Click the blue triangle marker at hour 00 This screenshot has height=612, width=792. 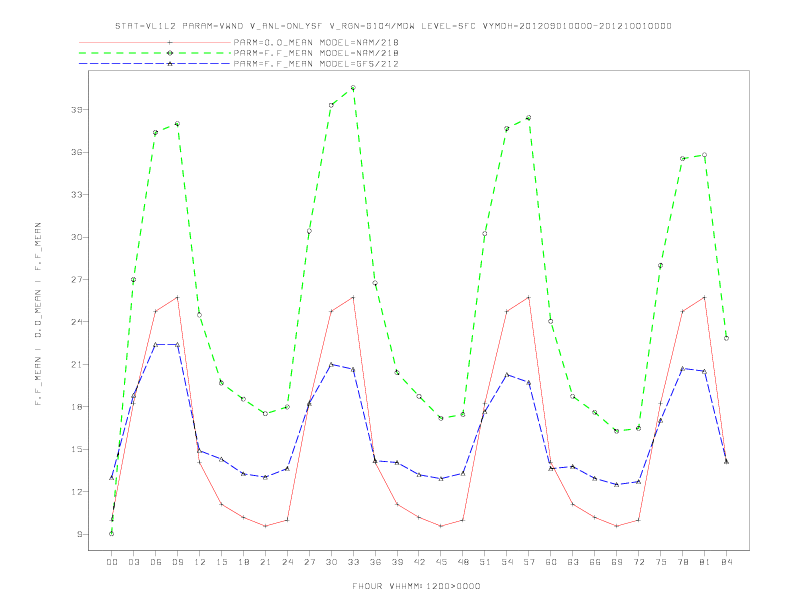tap(112, 477)
